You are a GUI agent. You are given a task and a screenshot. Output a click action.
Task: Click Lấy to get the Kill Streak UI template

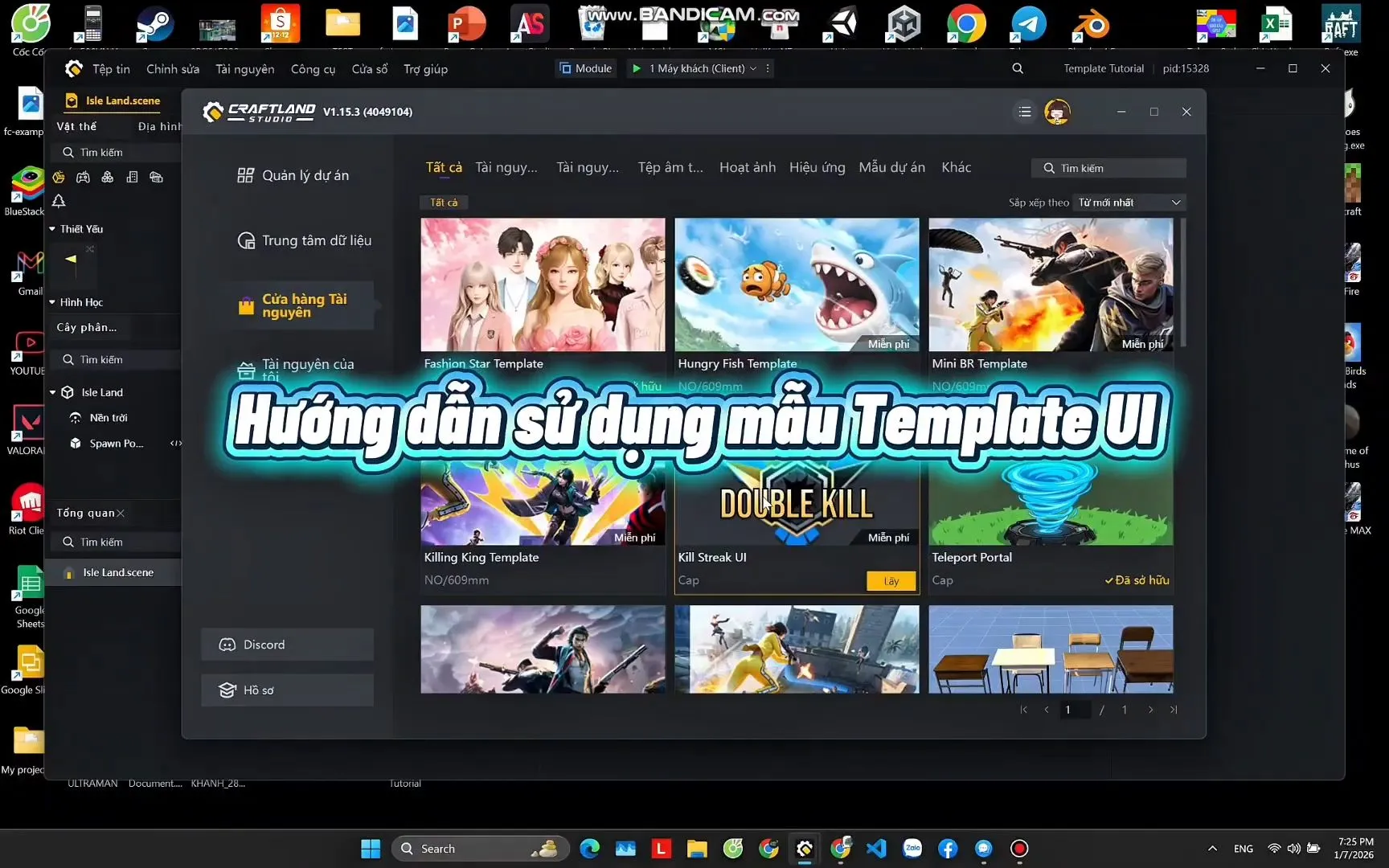(891, 580)
